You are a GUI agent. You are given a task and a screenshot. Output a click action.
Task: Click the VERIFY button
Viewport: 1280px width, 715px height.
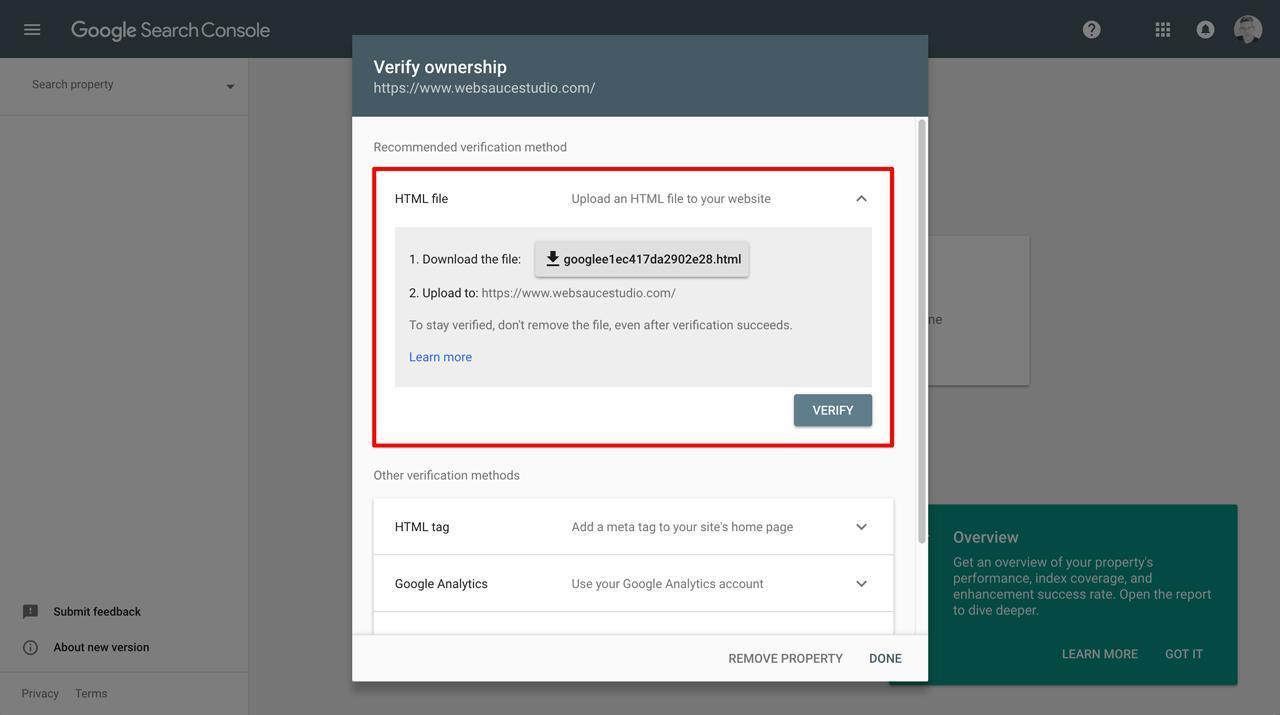point(833,410)
